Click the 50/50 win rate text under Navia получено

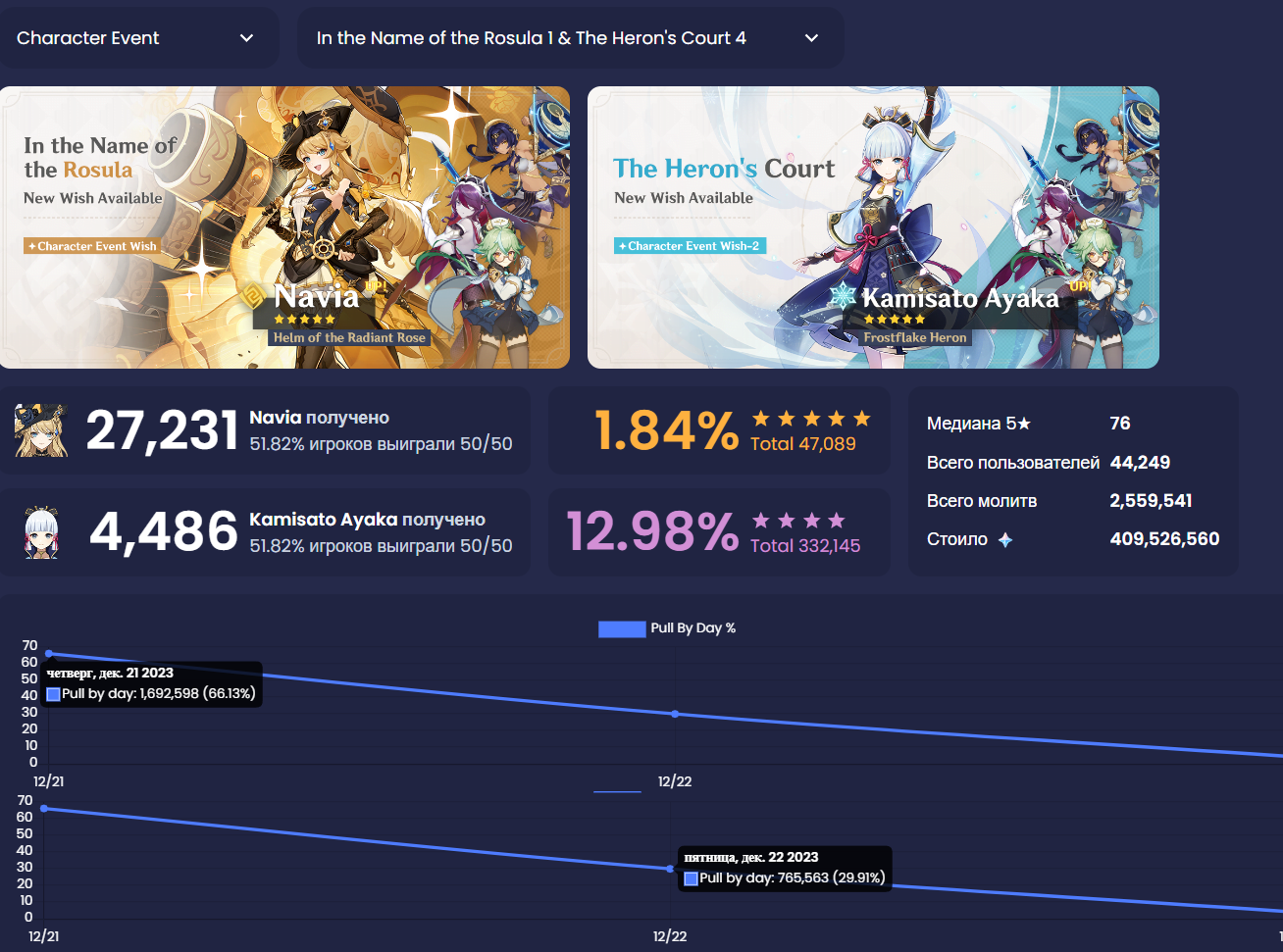pos(381,444)
